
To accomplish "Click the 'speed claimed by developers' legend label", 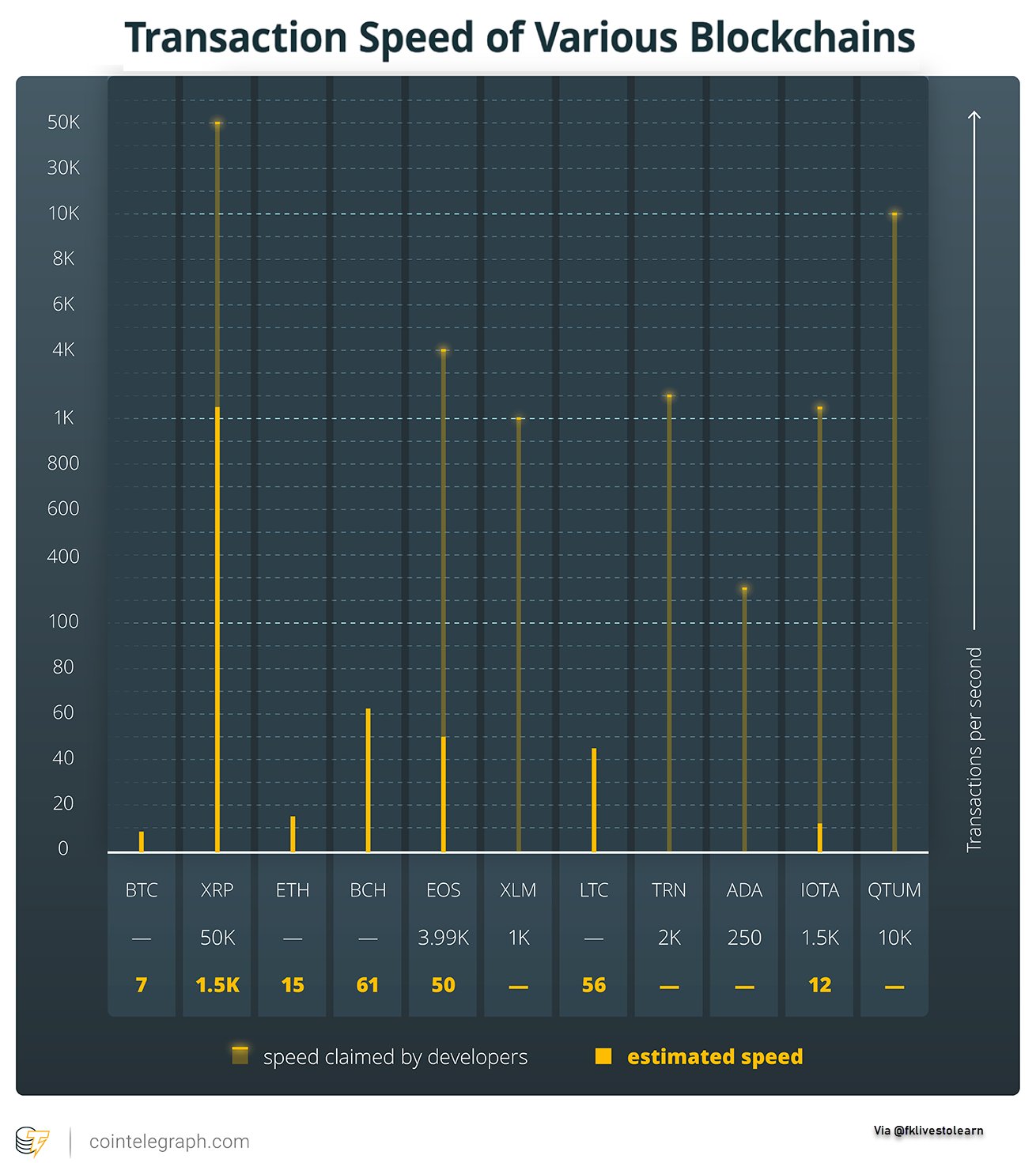I will (395, 1057).
